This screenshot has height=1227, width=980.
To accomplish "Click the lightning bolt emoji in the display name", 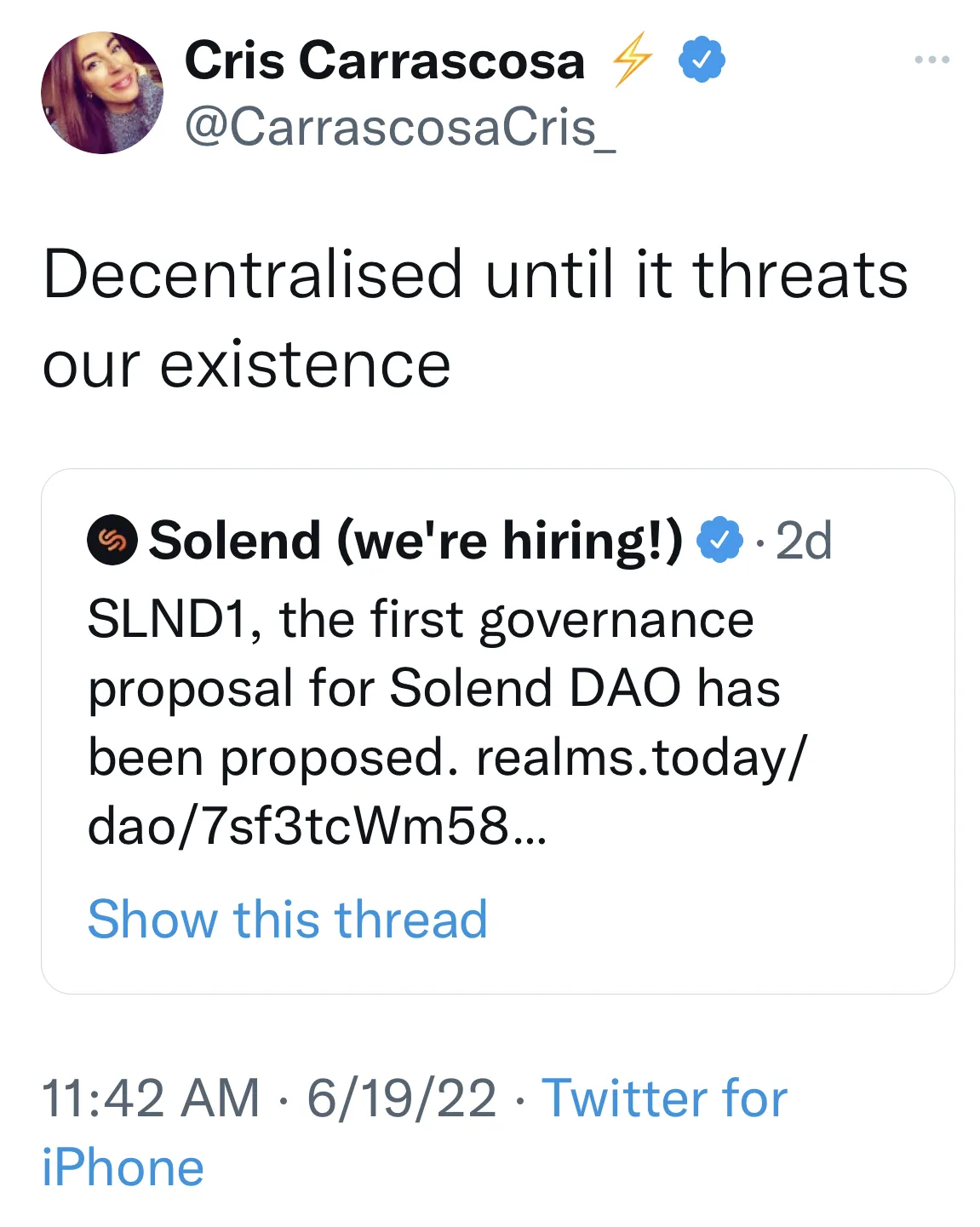I will (630, 58).
